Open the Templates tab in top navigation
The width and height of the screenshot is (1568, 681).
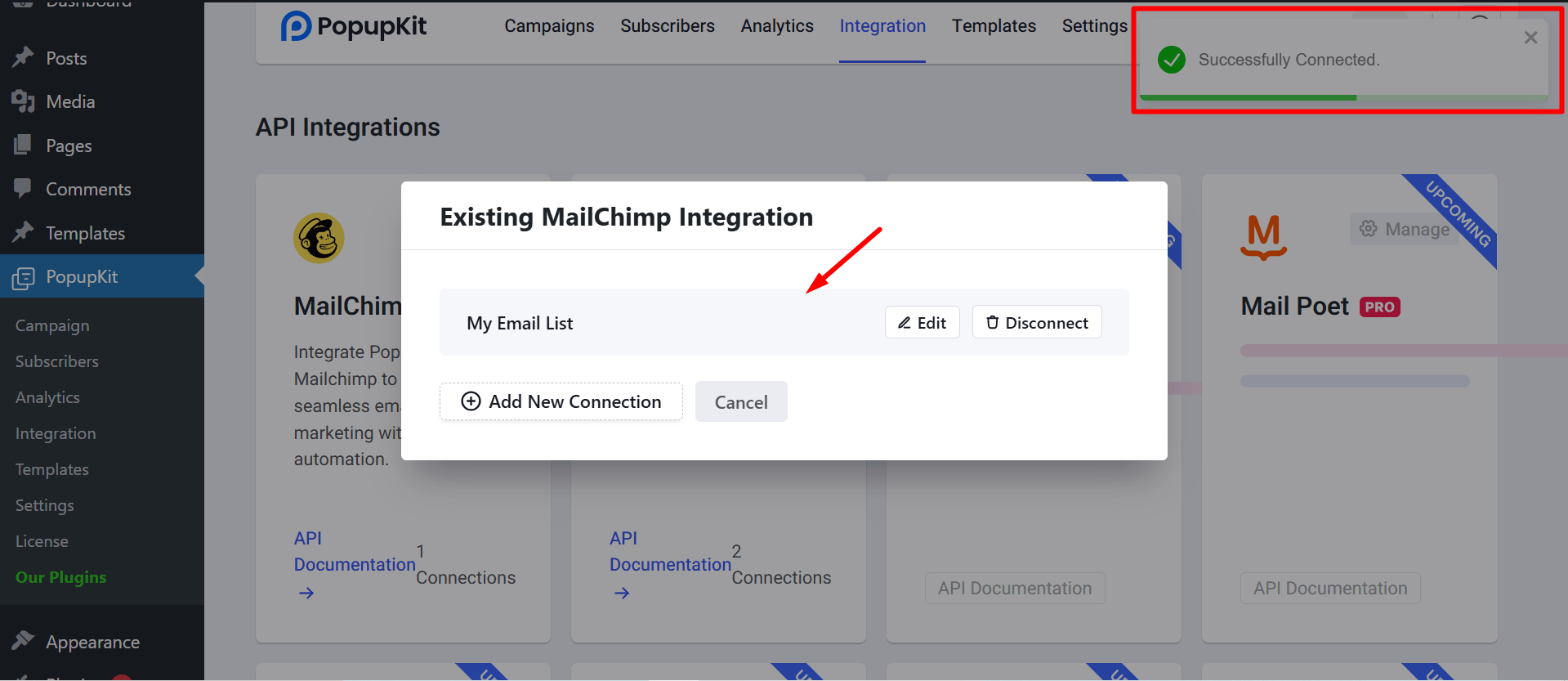point(994,26)
